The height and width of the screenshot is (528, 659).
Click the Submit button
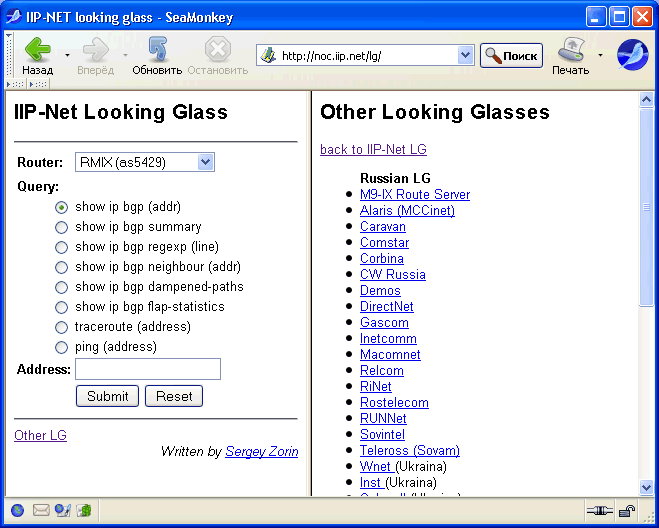point(108,396)
